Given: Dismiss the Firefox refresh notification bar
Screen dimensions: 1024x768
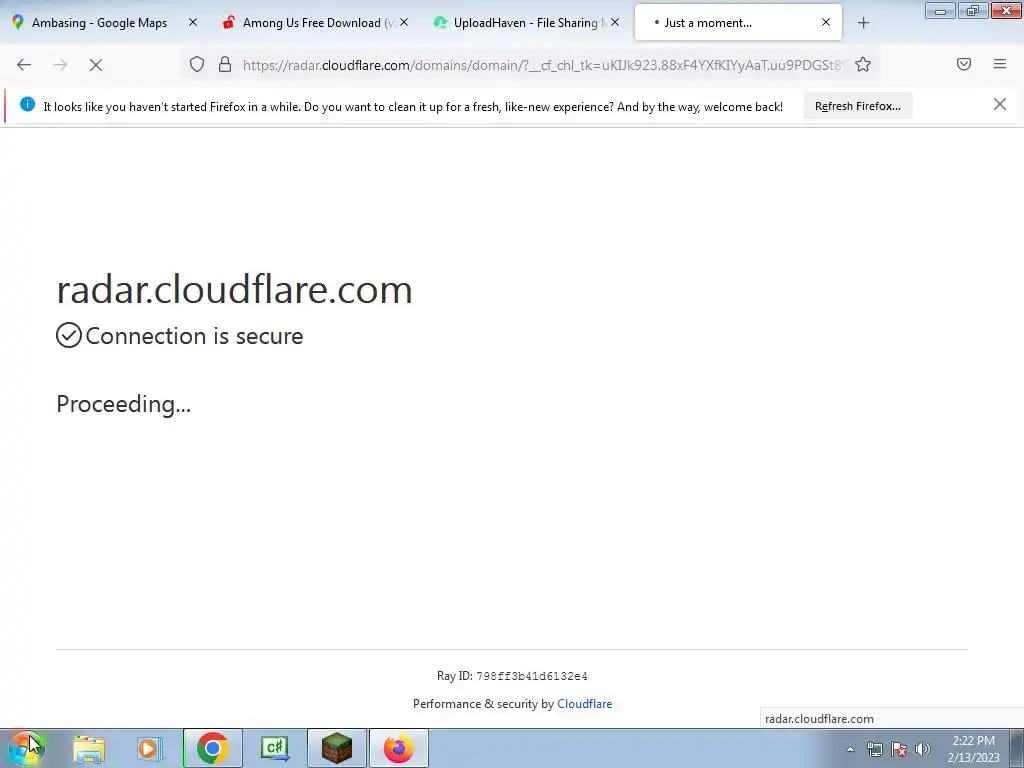Looking at the screenshot, I should [x=999, y=104].
